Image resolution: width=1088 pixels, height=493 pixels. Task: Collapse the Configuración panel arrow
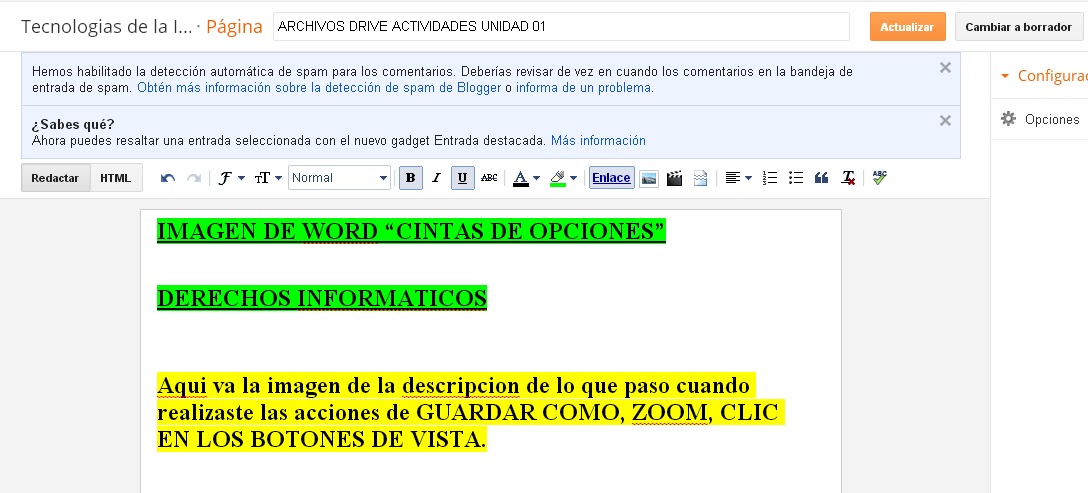(x=1005, y=76)
